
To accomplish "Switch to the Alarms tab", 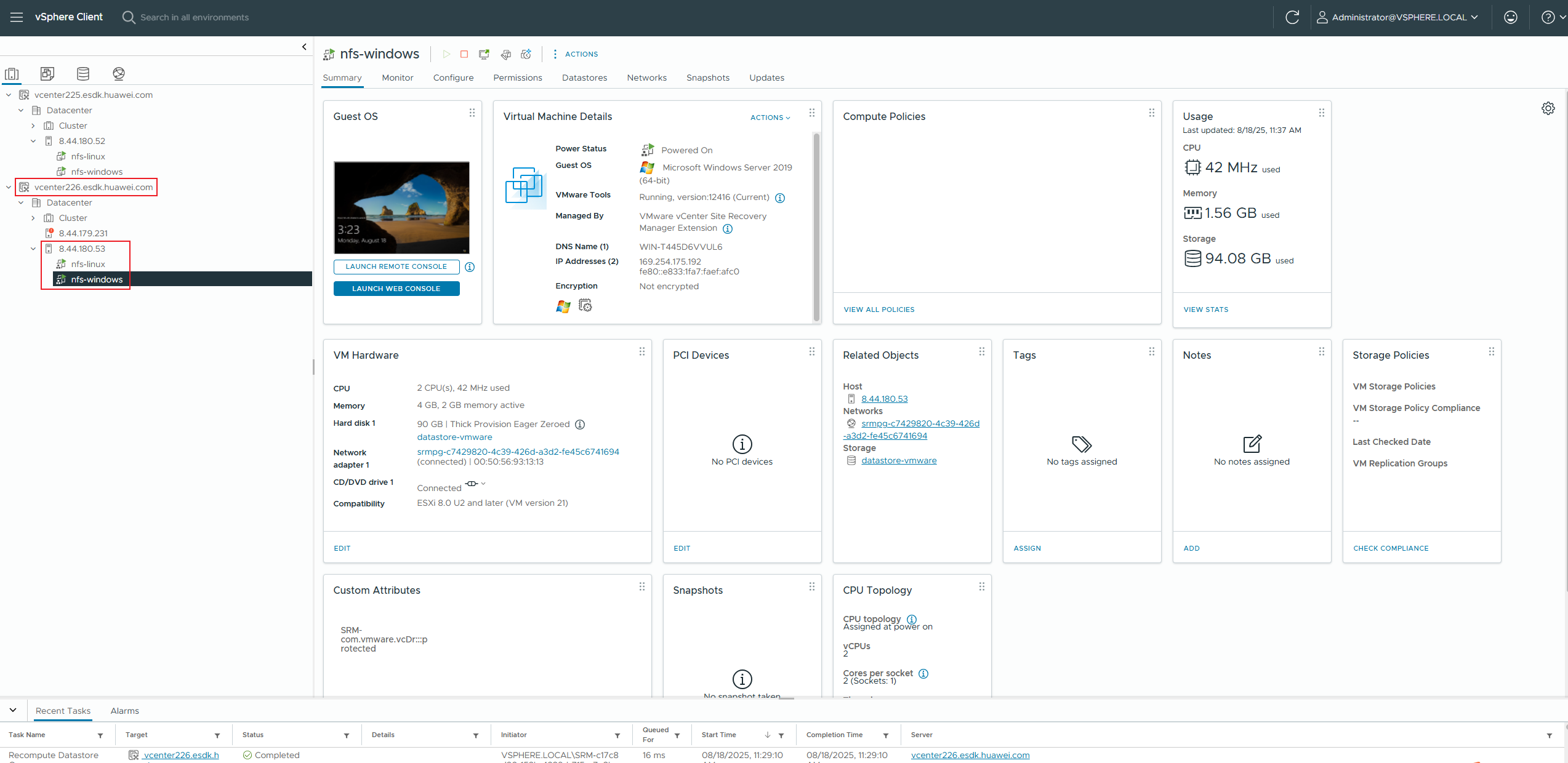I will pos(124,711).
